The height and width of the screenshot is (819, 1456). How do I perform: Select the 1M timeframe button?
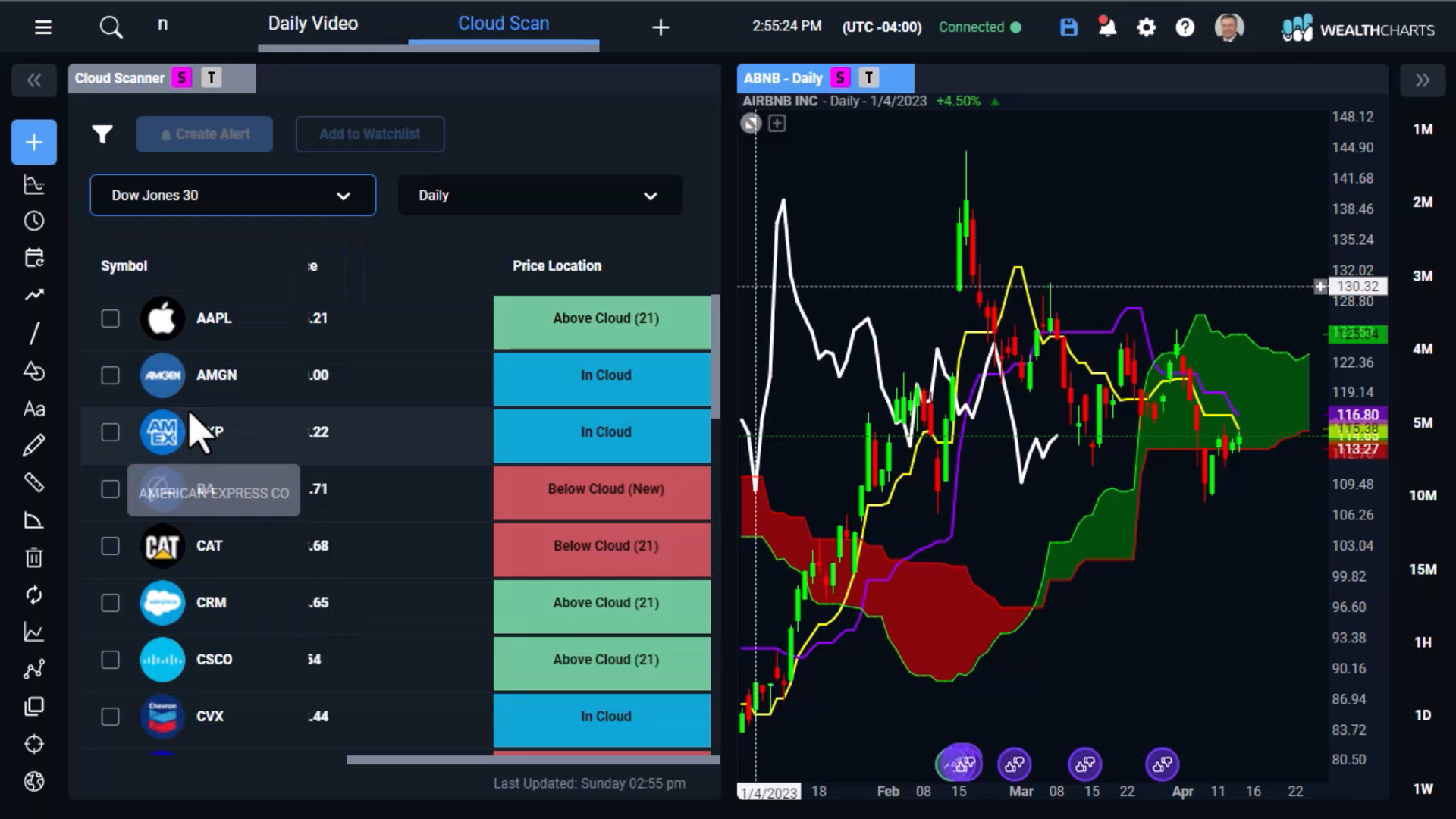coord(1423,130)
